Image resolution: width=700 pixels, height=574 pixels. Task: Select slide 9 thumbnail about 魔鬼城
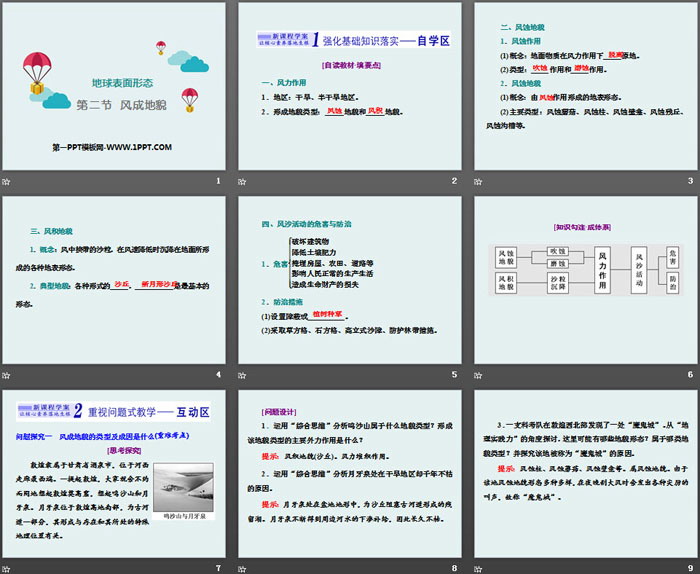click(x=586, y=474)
